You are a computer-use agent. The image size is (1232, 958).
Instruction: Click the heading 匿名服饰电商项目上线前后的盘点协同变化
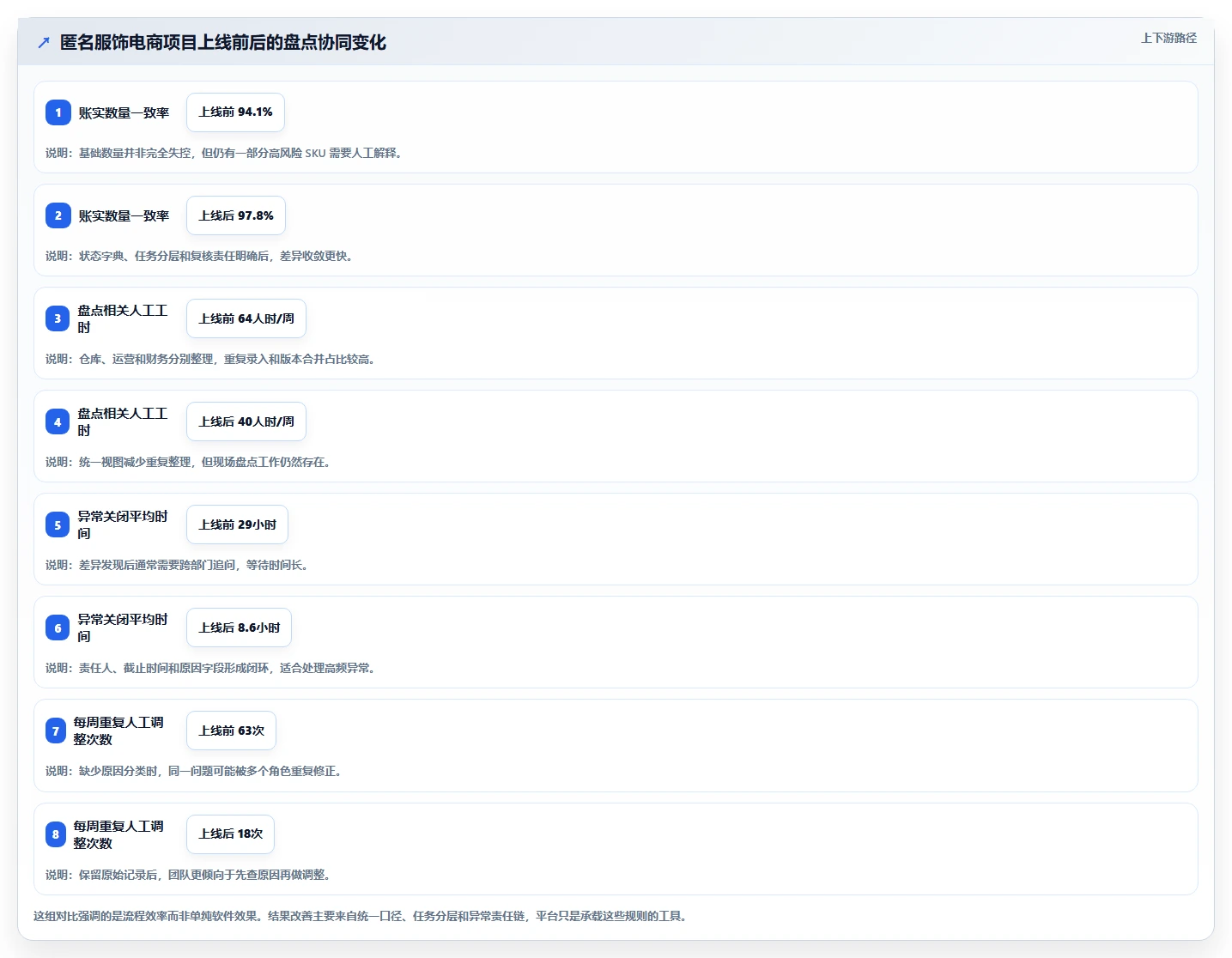[x=223, y=42]
